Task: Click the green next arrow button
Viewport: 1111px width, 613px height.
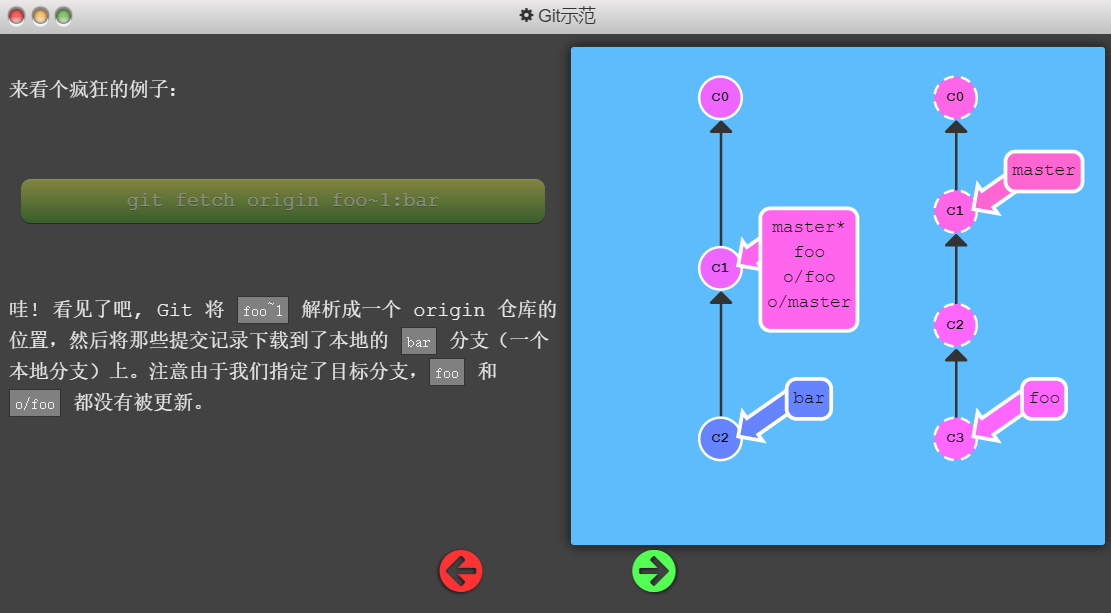Action: (x=654, y=571)
